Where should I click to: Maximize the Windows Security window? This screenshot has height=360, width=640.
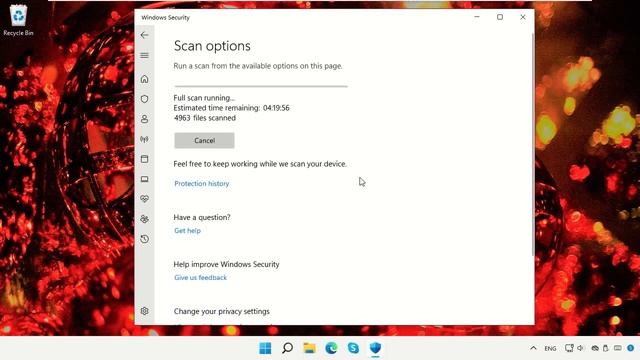[500, 17]
